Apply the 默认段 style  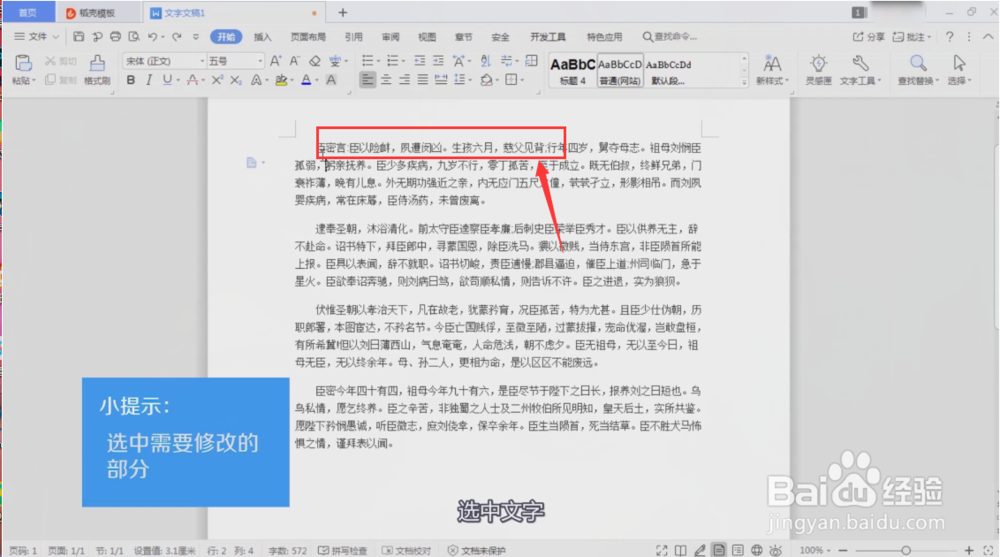668,71
